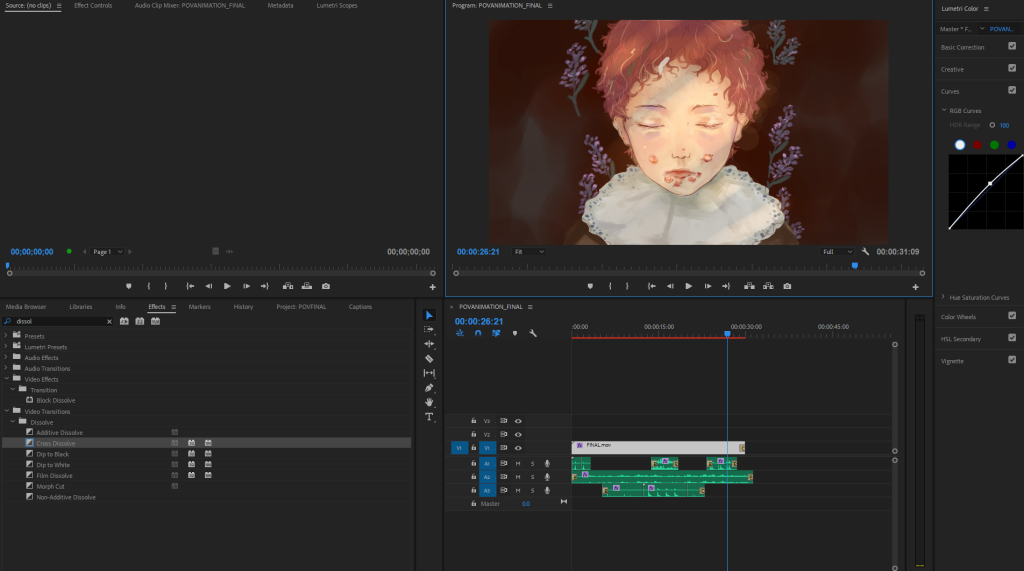This screenshot has width=1024, height=571.
Task: Click Play in the Program monitor
Action: tap(688, 286)
